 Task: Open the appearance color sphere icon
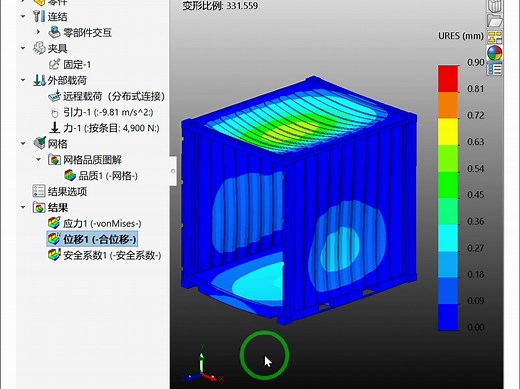494,53
